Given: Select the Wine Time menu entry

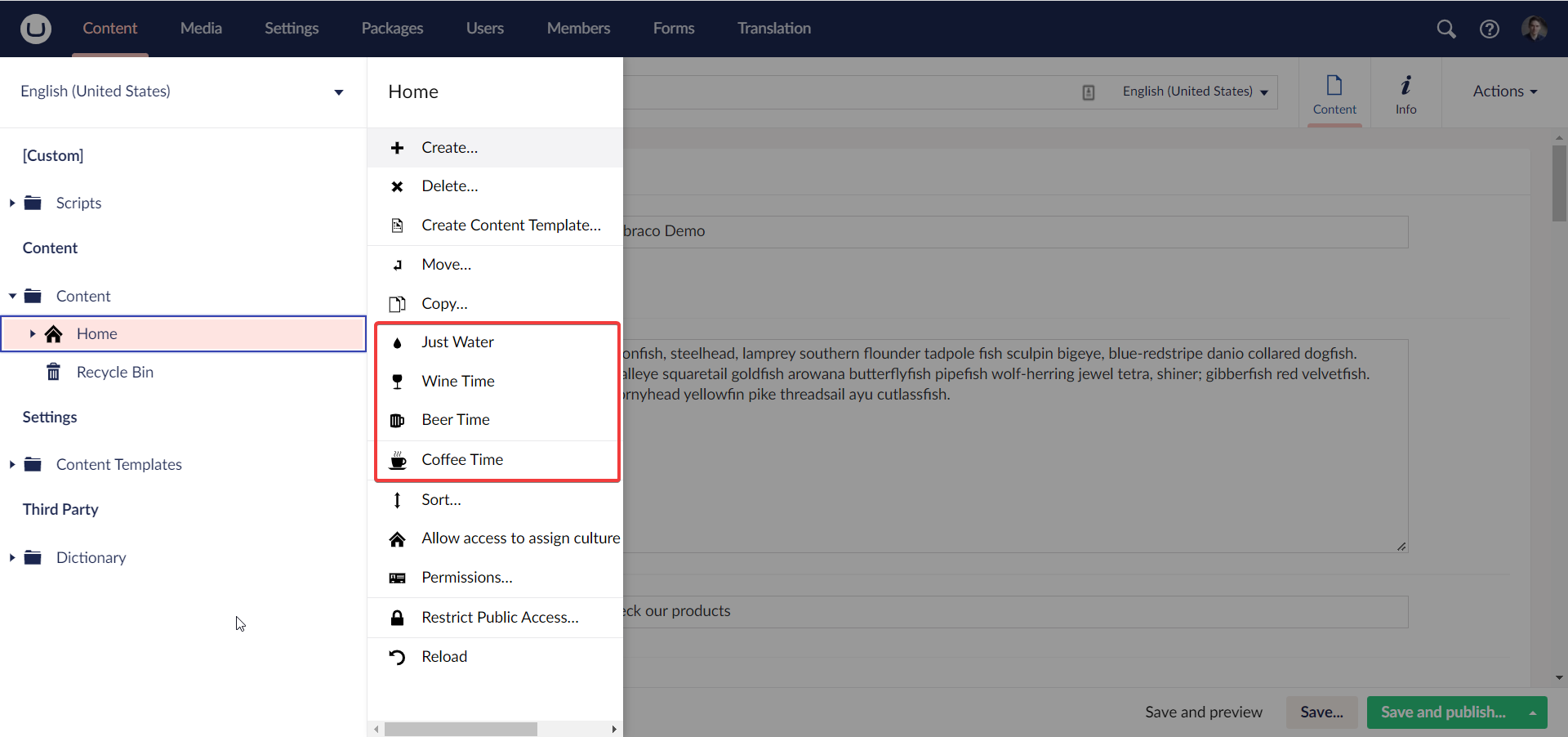Looking at the screenshot, I should pyautogui.click(x=497, y=382).
